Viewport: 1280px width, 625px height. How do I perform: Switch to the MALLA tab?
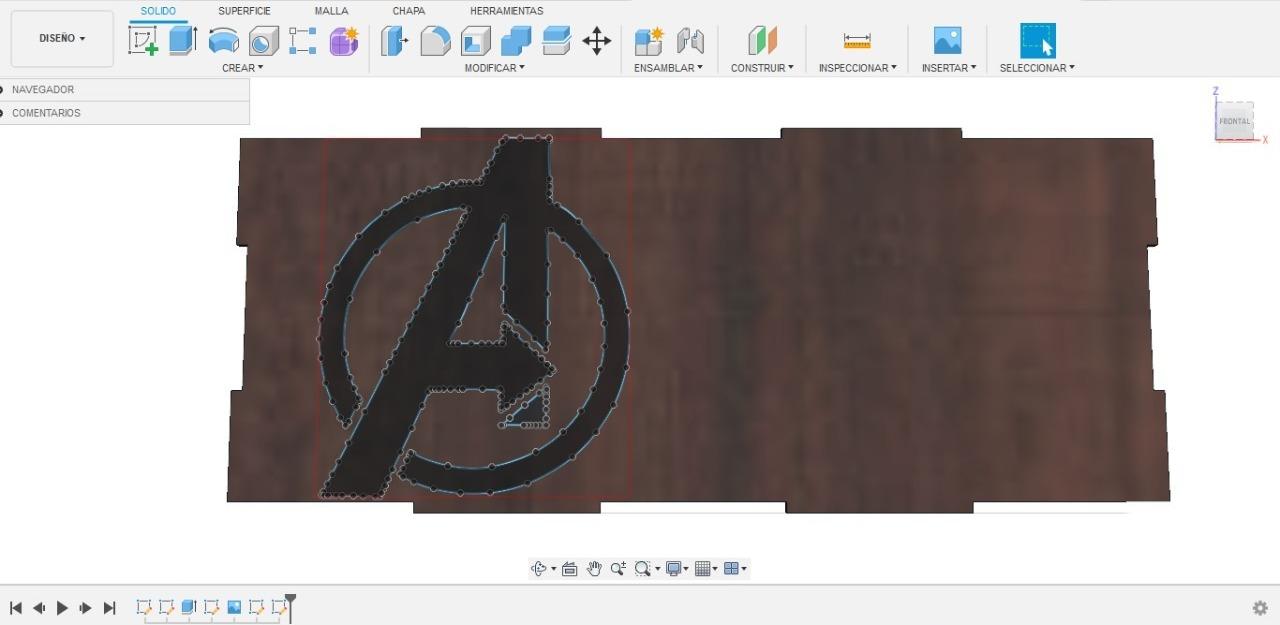(x=332, y=11)
